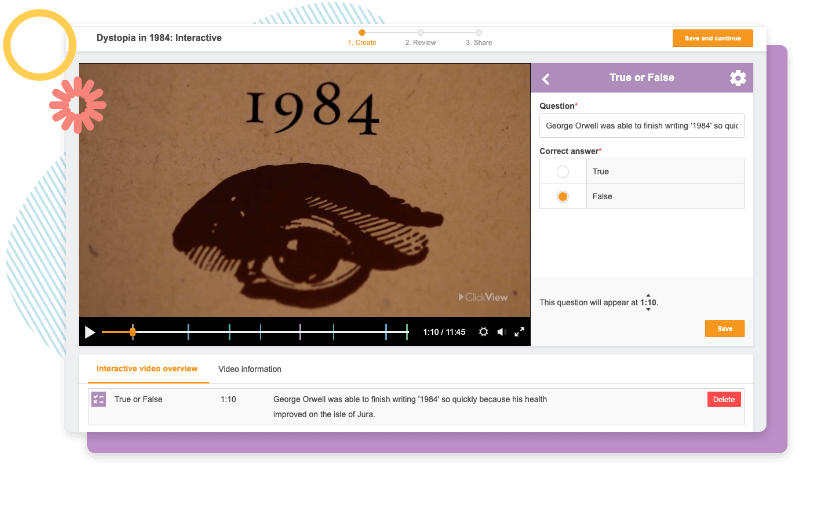Save the True or False question
The height and width of the screenshot is (513, 834).
click(724, 328)
